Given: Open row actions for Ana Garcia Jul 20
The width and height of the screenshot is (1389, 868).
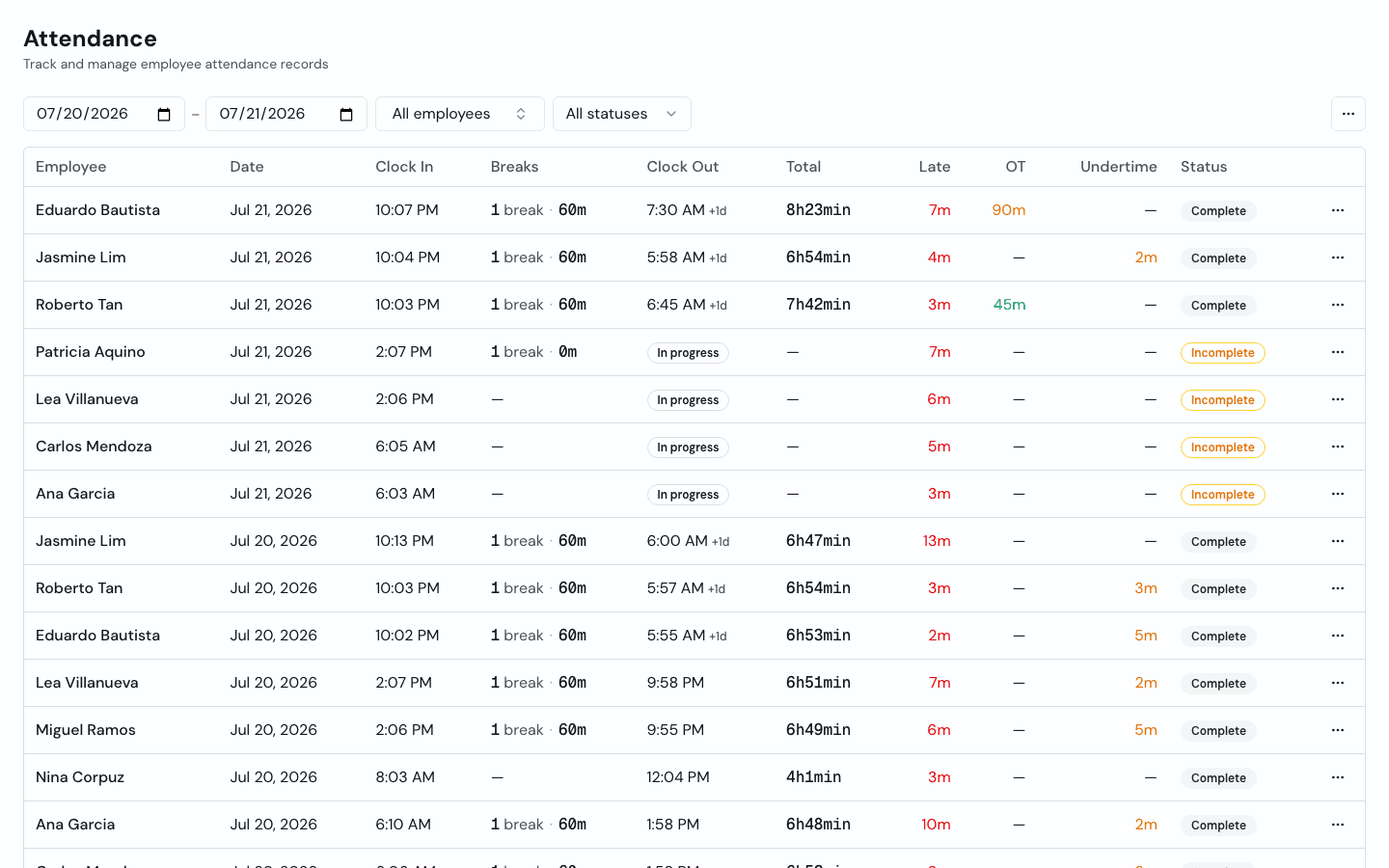Looking at the screenshot, I should pyautogui.click(x=1337, y=825).
